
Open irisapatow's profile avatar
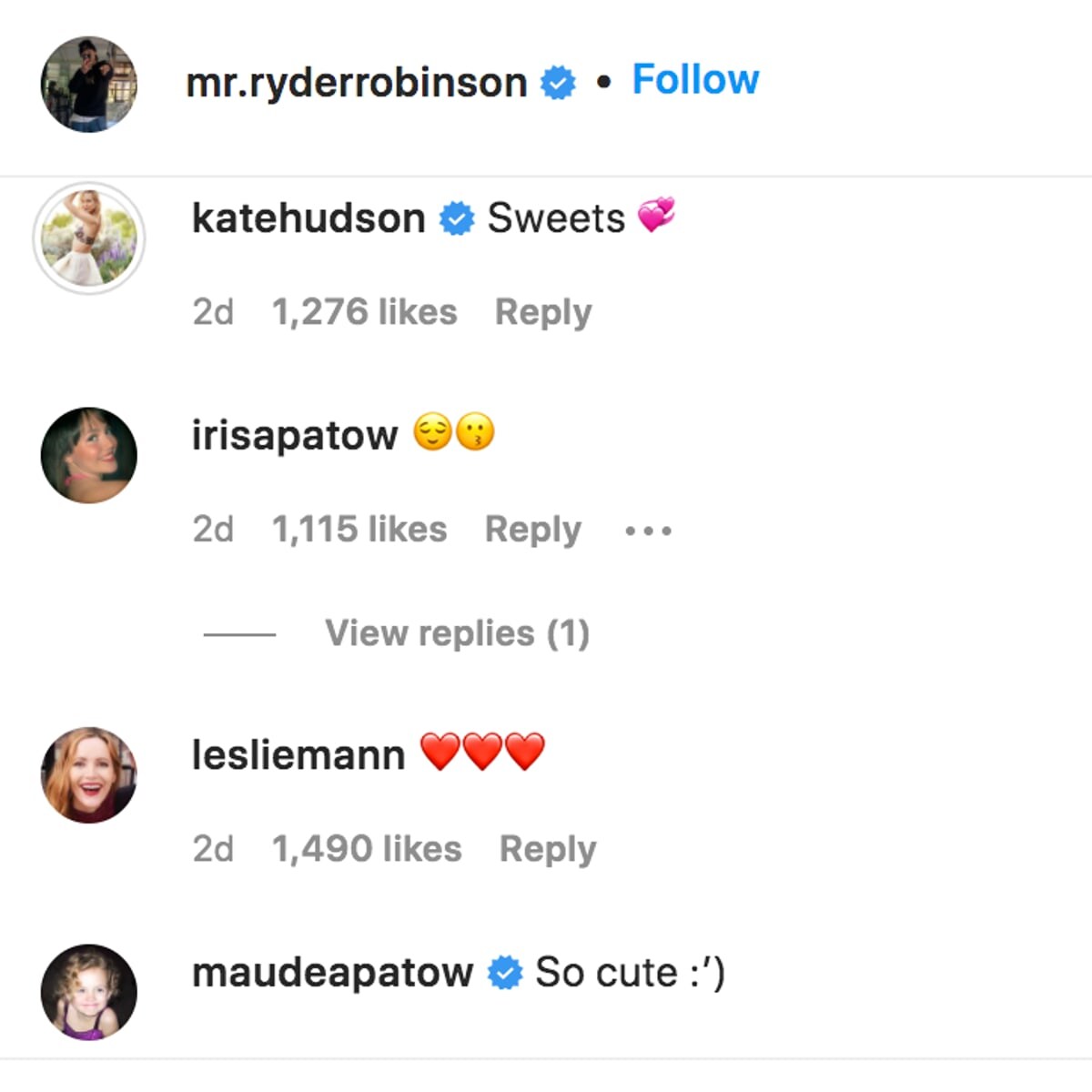click(88, 455)
